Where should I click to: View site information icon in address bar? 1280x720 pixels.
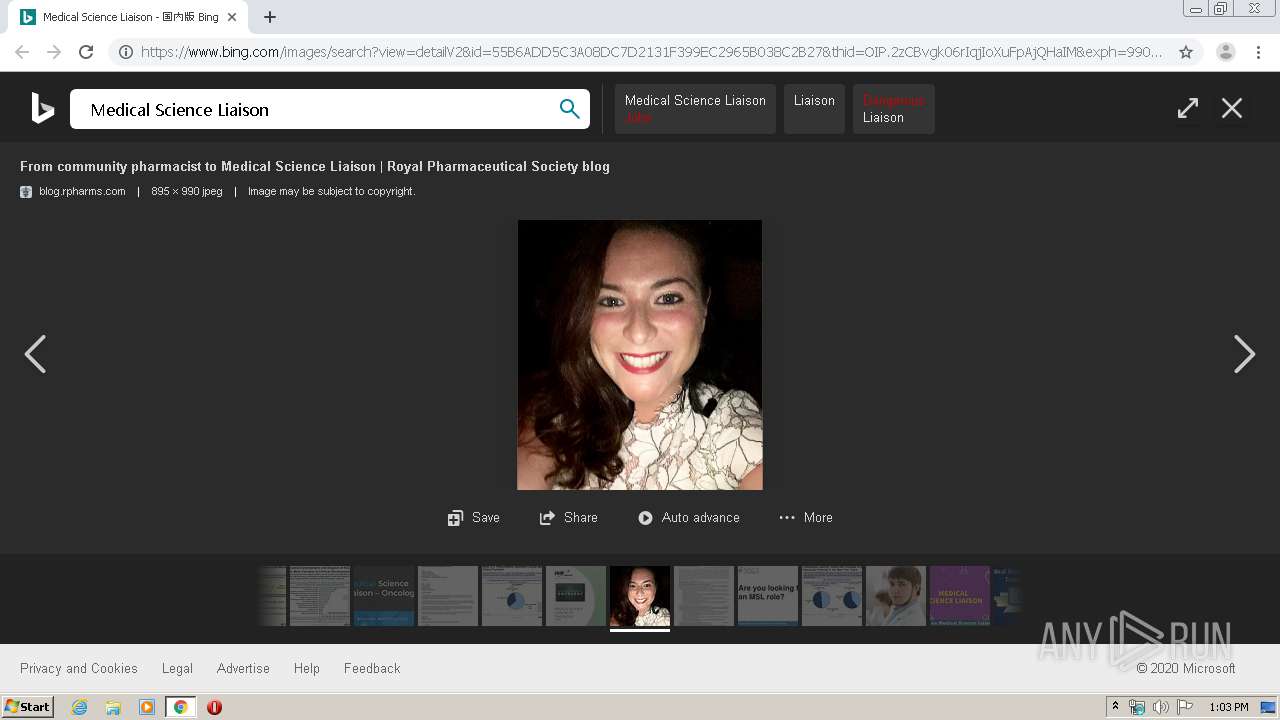126,52
